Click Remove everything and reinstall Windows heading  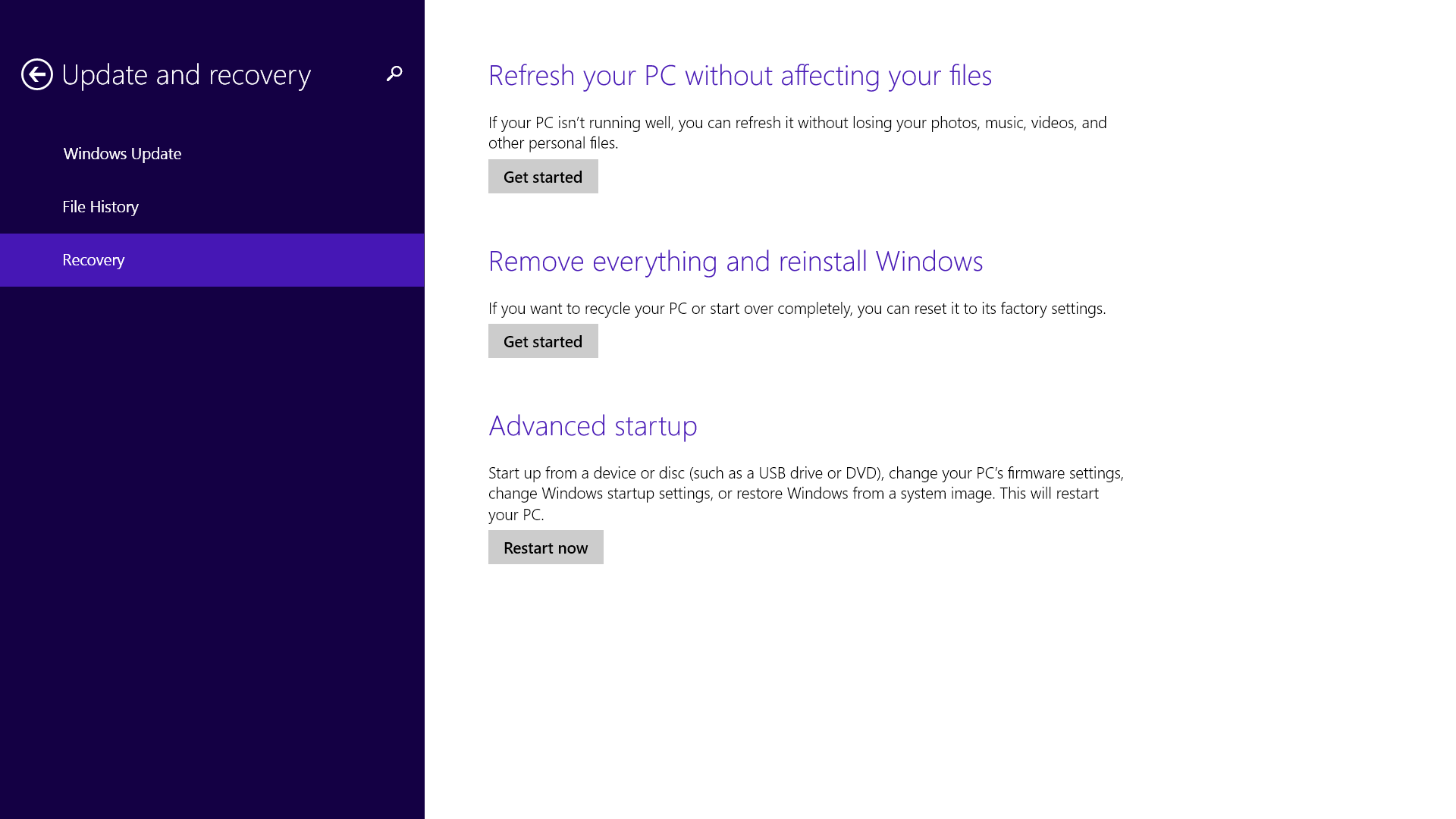[735, 262]
